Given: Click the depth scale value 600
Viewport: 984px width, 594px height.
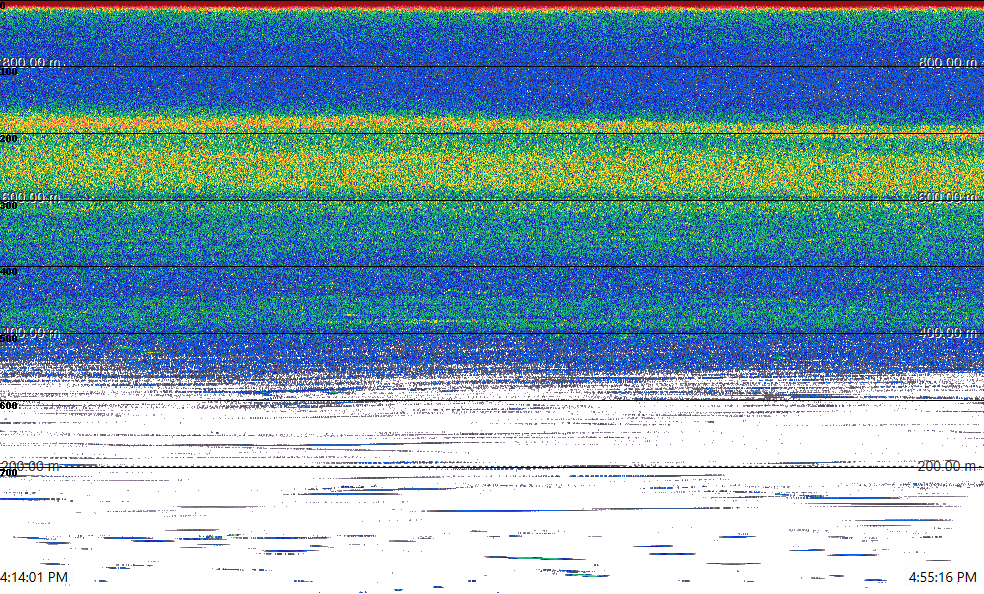Looking at the screenshot, I should (9, 406).
